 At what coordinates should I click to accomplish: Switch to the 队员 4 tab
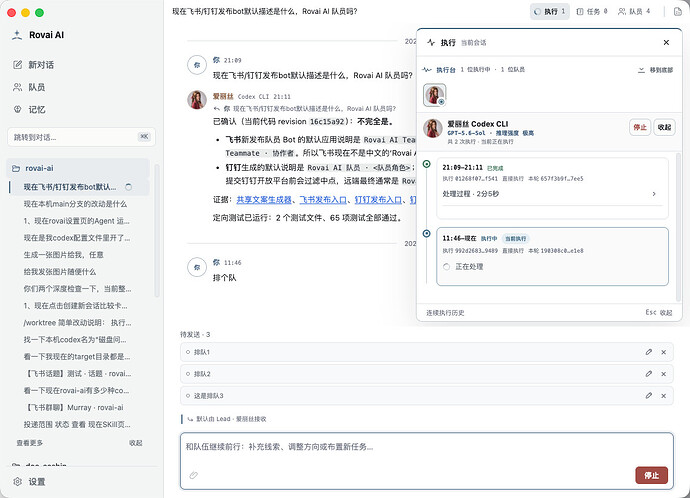tap(634, 11)
